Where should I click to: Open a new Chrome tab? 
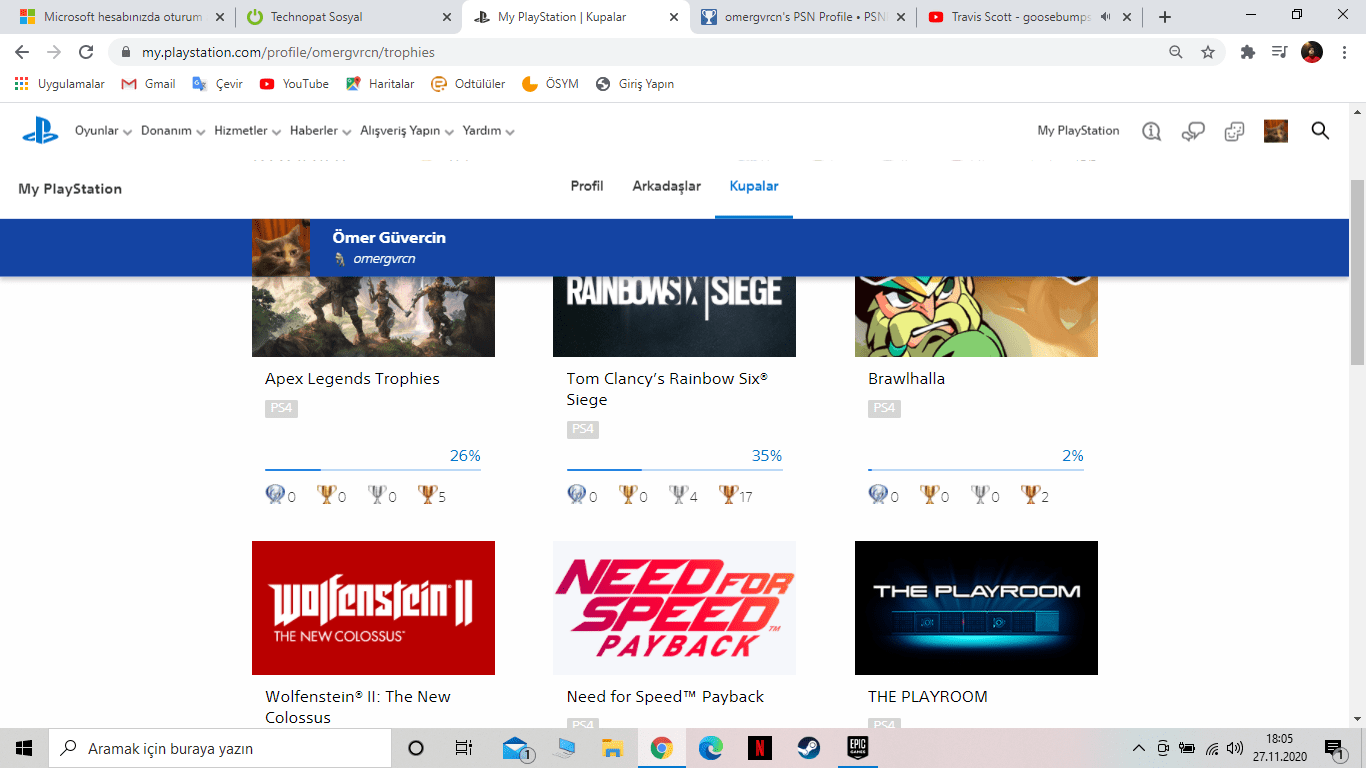[1165, 17]
